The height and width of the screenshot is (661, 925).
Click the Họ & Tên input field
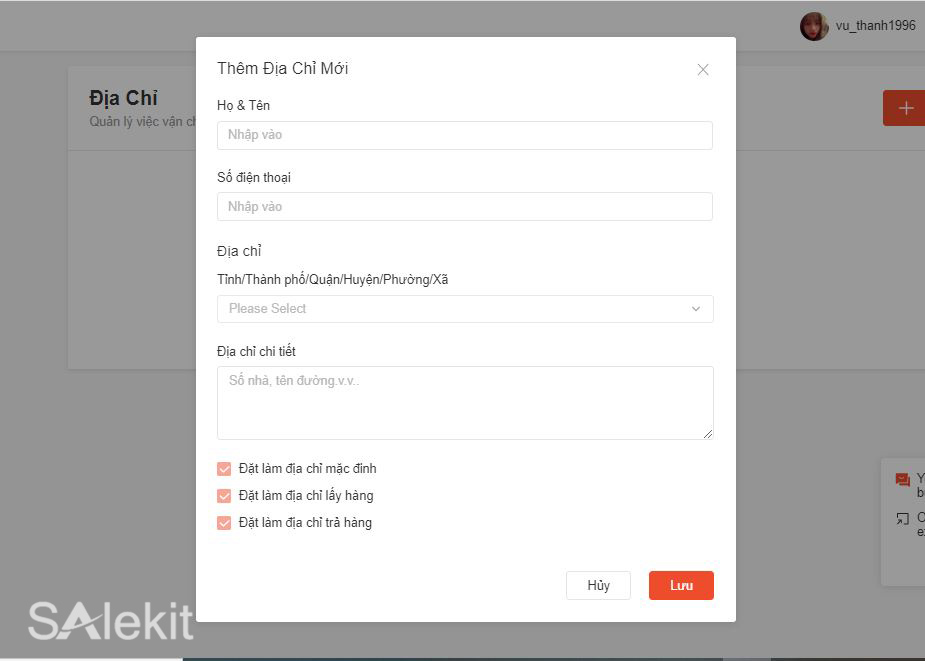(465, 135)
